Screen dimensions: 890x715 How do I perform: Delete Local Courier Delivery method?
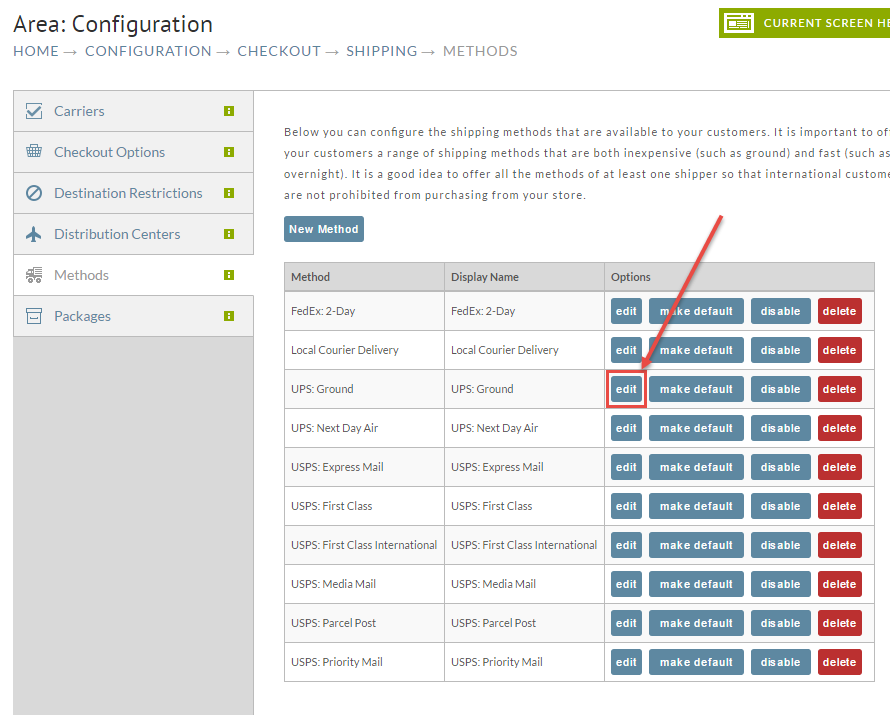pos(839,350)
